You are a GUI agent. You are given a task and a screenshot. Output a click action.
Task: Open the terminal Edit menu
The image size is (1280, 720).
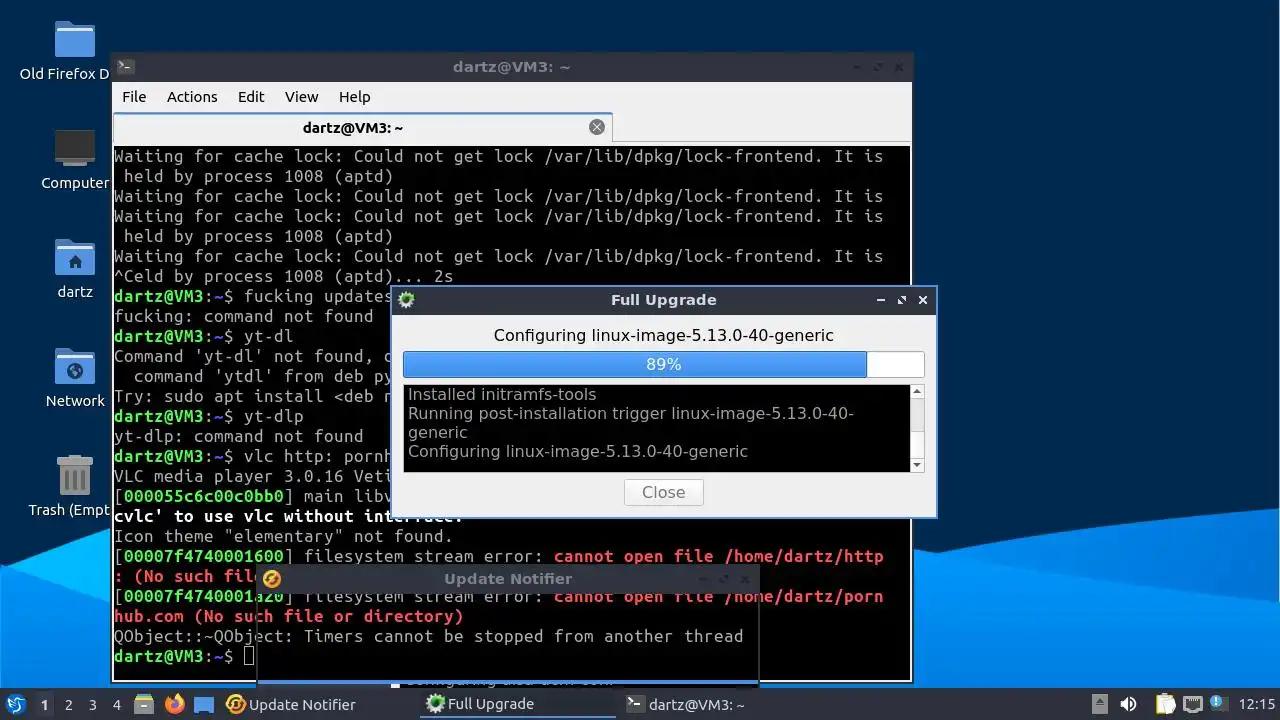[251, 97]
